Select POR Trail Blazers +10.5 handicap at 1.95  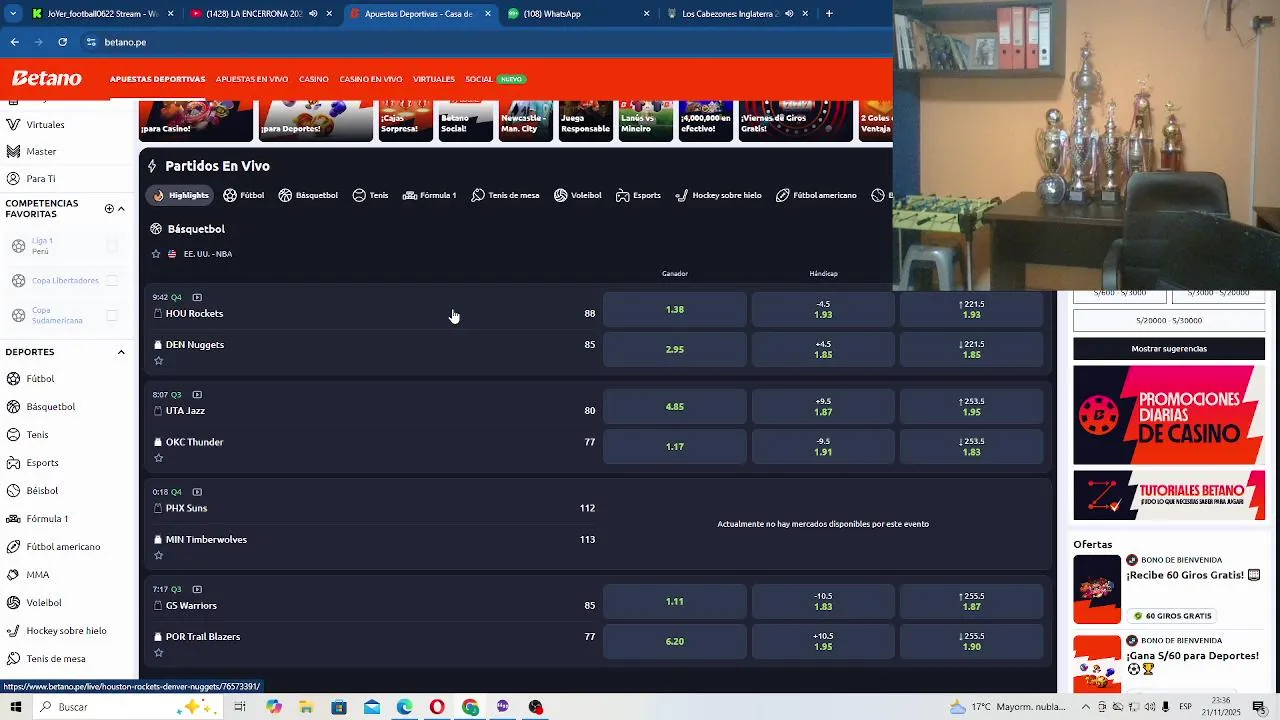click(823, 642)
